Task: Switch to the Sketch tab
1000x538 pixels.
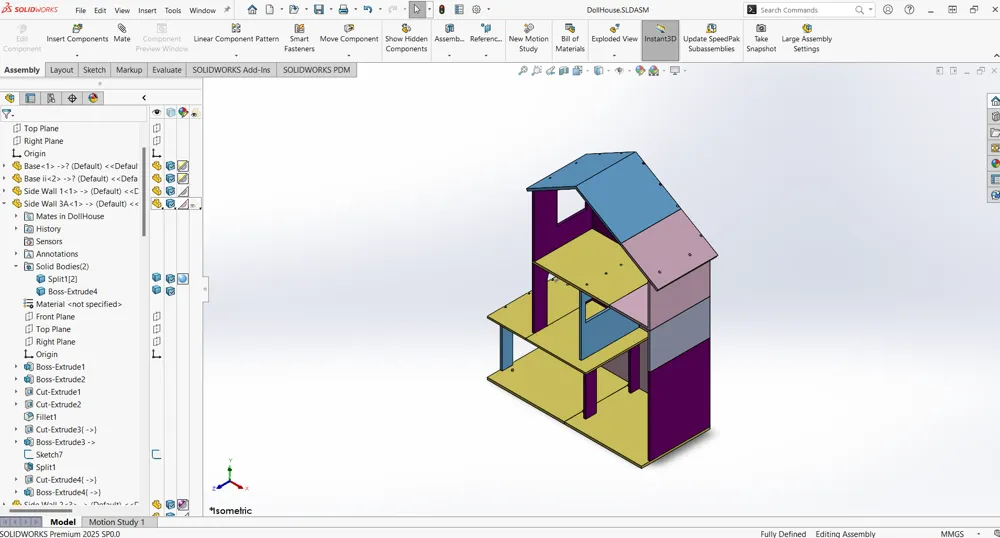Action: 94,70
